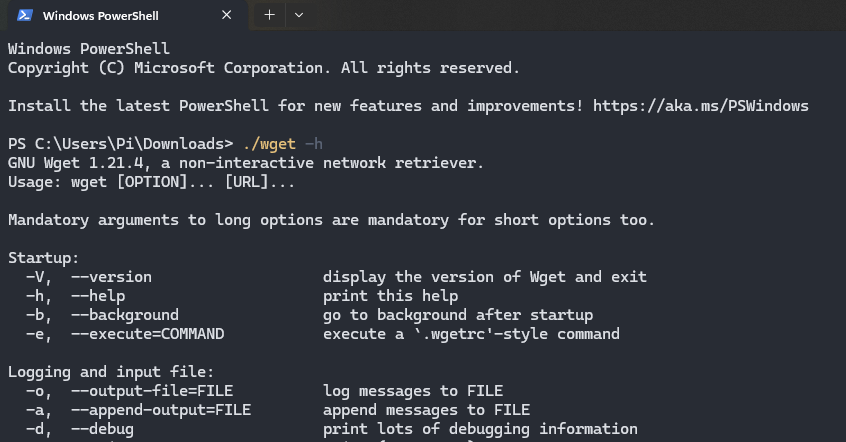Click the Microsoft Corporation copyright line

(264, 67)
